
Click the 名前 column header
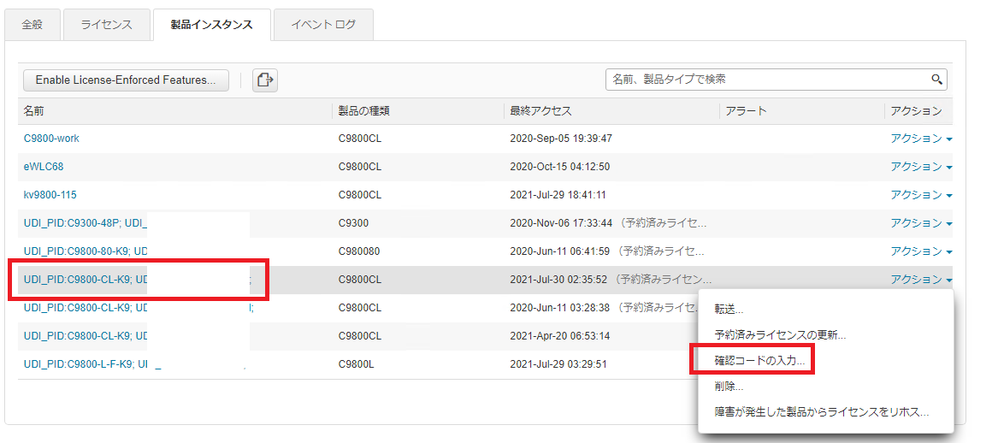coord(34,111)
